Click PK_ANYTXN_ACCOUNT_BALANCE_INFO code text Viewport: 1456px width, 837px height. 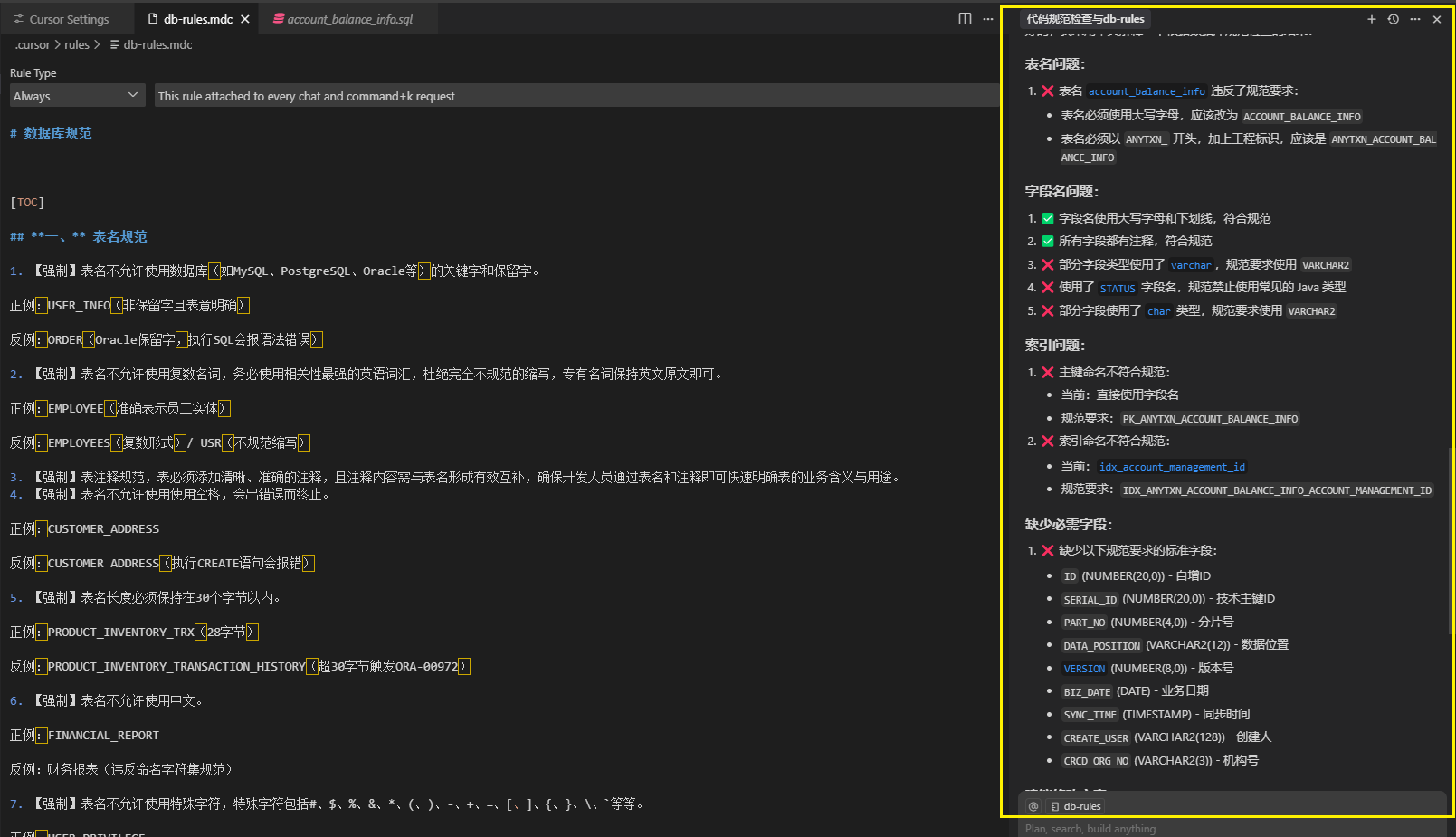(1210, 420)
